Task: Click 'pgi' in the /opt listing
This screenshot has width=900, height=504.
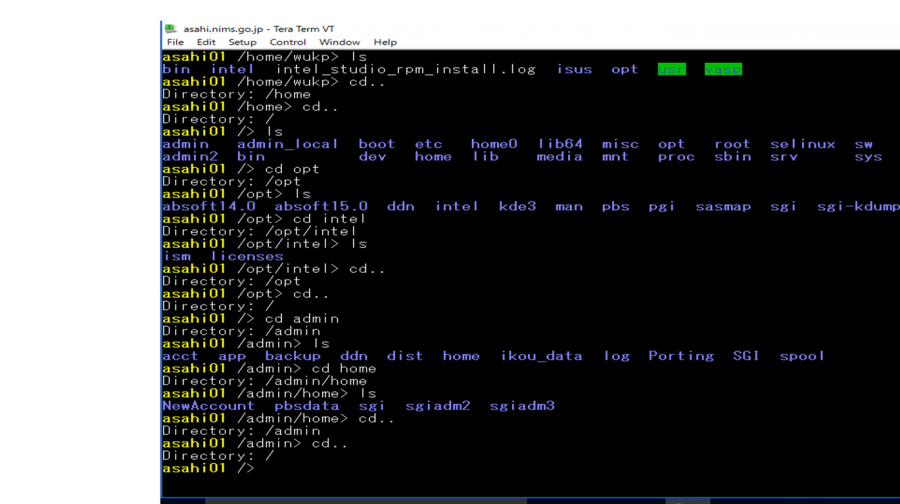Action: tap(662, 207)
